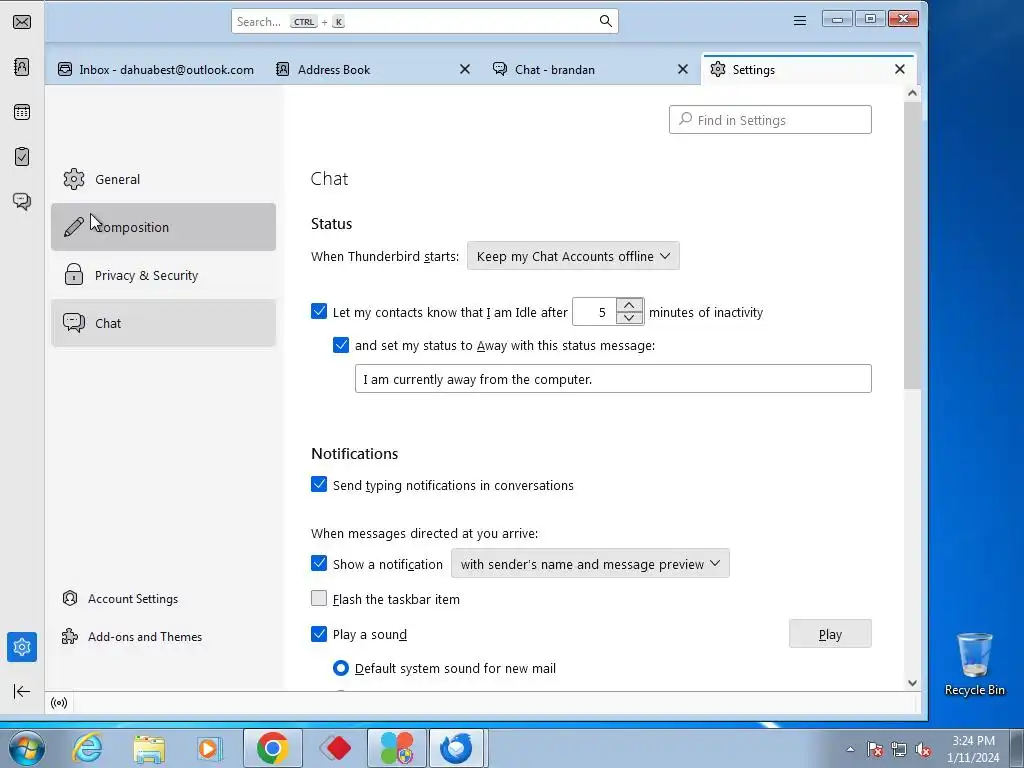
Task: Open Windows Media Player on taskbar
Action: [x=210, y=748]
